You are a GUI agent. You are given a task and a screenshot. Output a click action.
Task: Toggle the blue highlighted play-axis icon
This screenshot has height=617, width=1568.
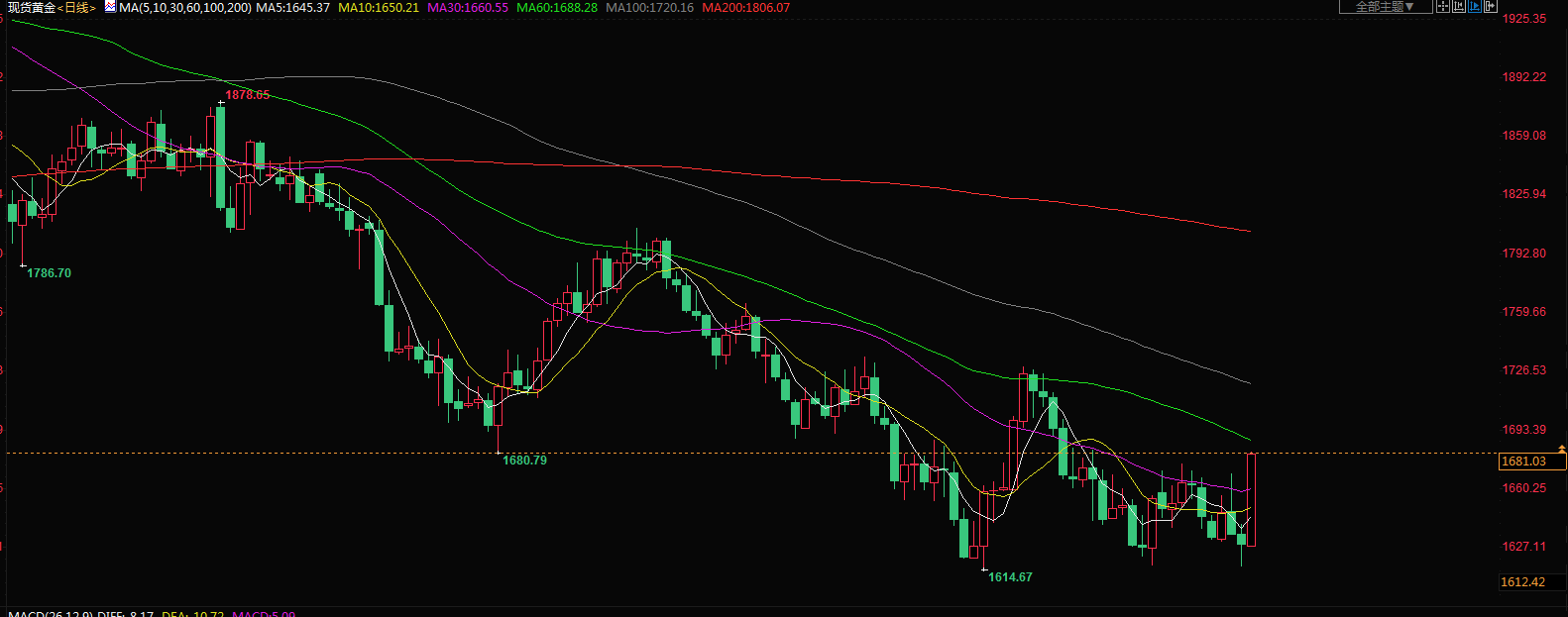coord(1475,6)
